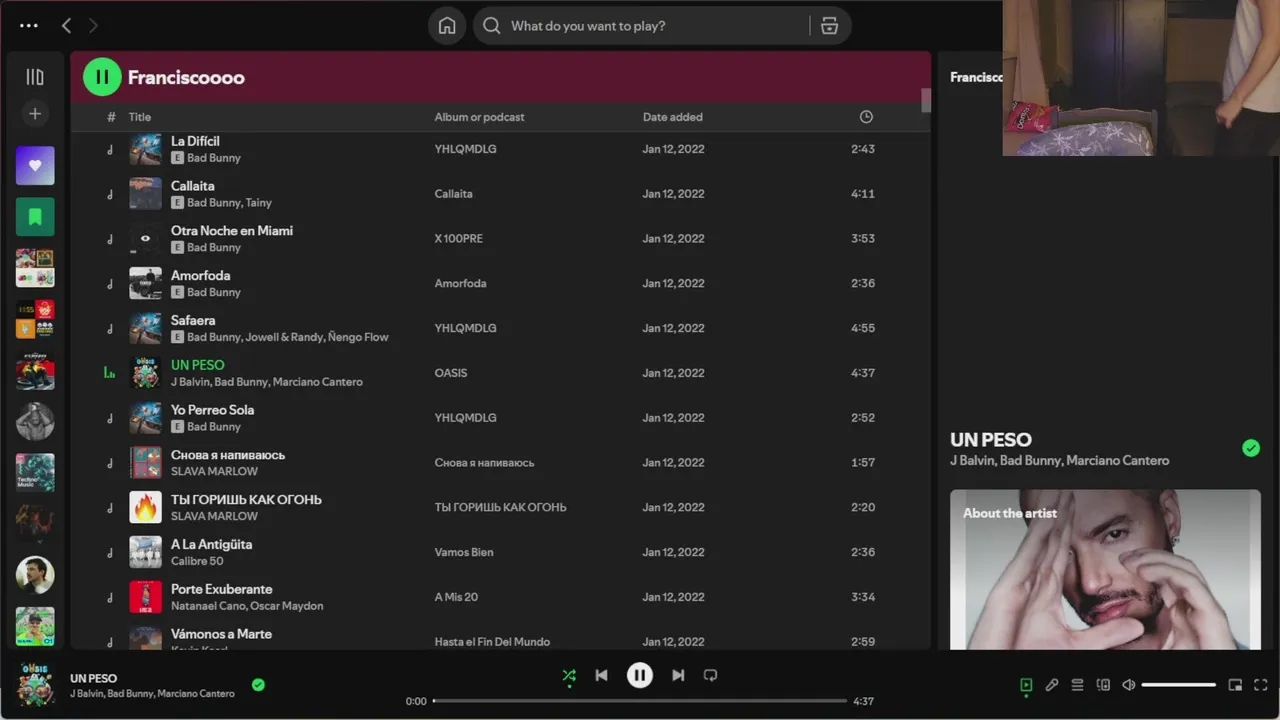
Task: Toggle Liked checkmark in bottom player bar
Action: pos(258,685)
